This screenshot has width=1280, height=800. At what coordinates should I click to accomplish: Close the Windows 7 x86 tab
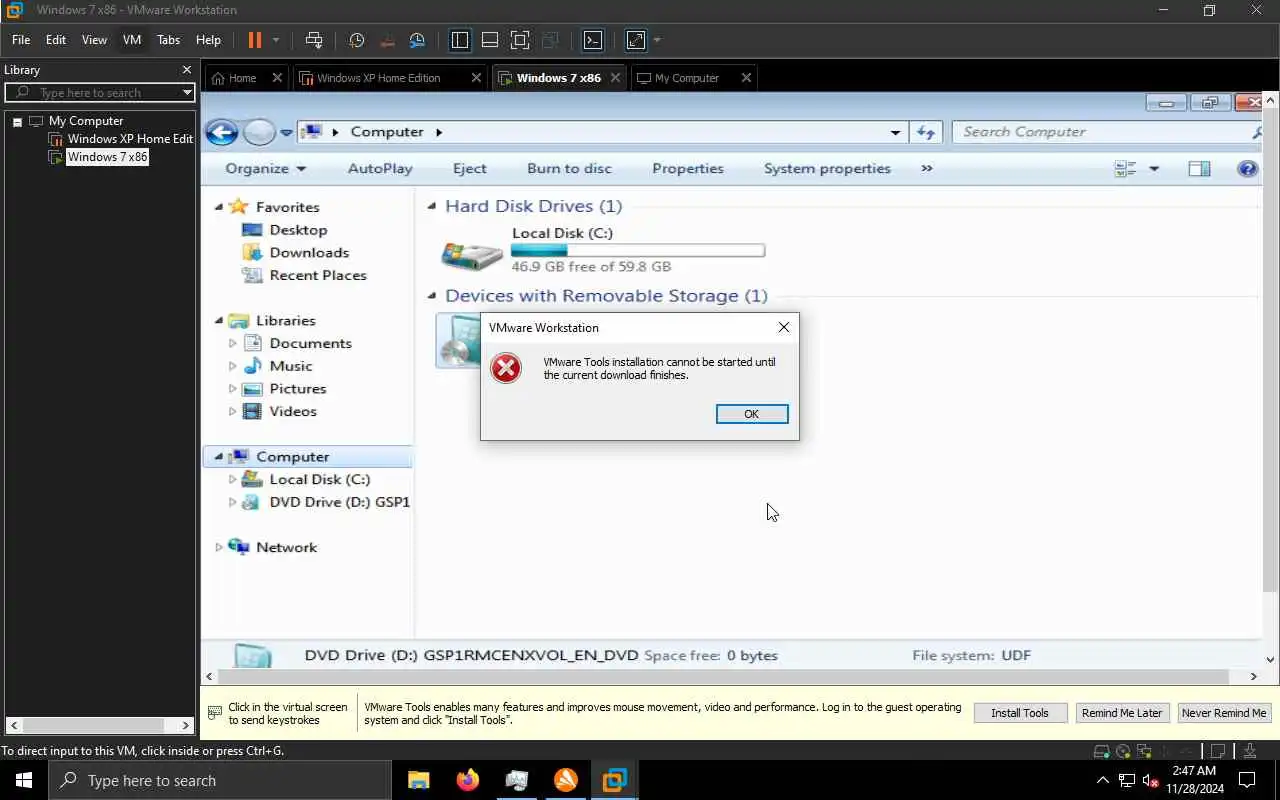615,78
